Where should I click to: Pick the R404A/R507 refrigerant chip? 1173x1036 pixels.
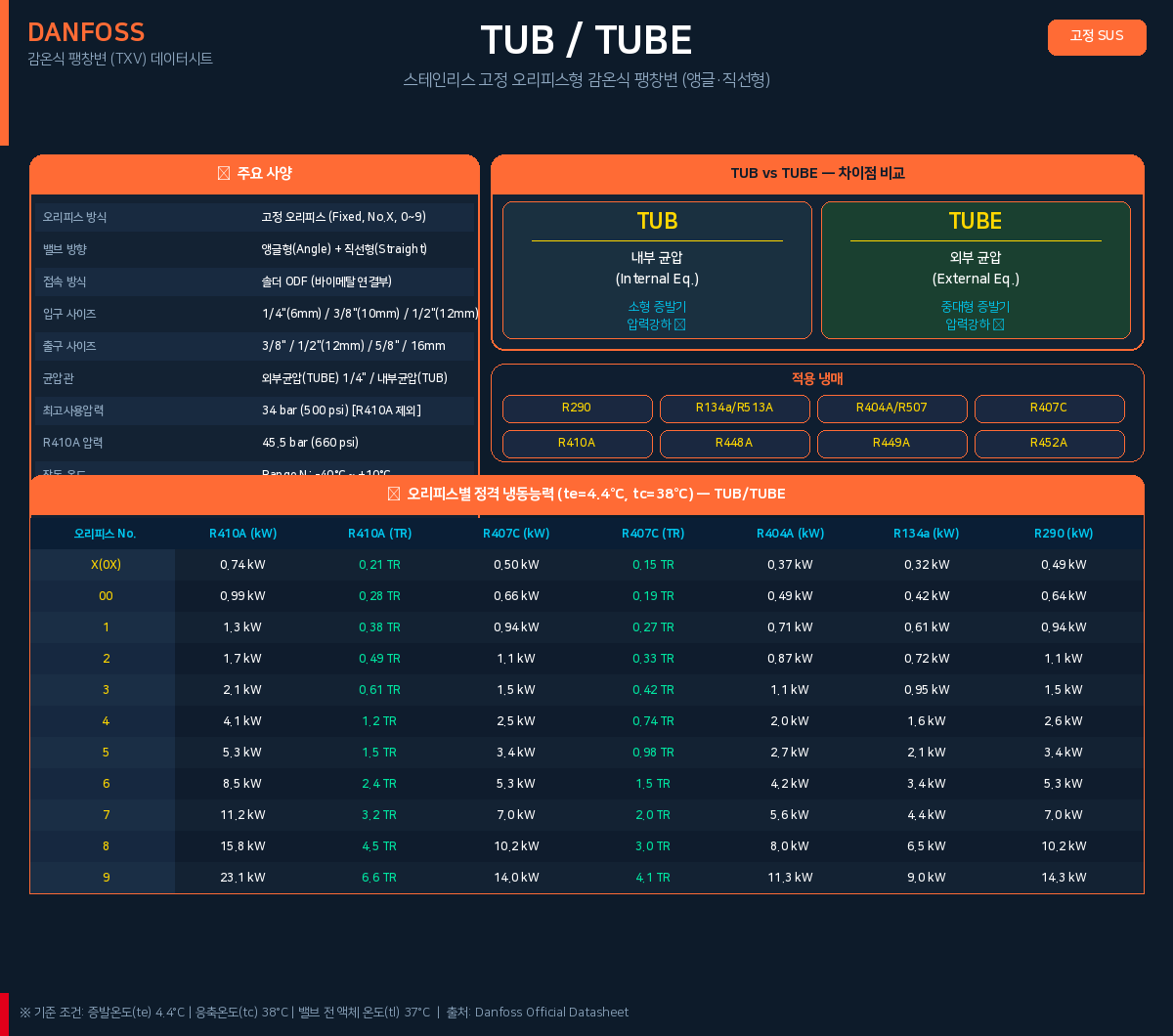tap(892, 409)
